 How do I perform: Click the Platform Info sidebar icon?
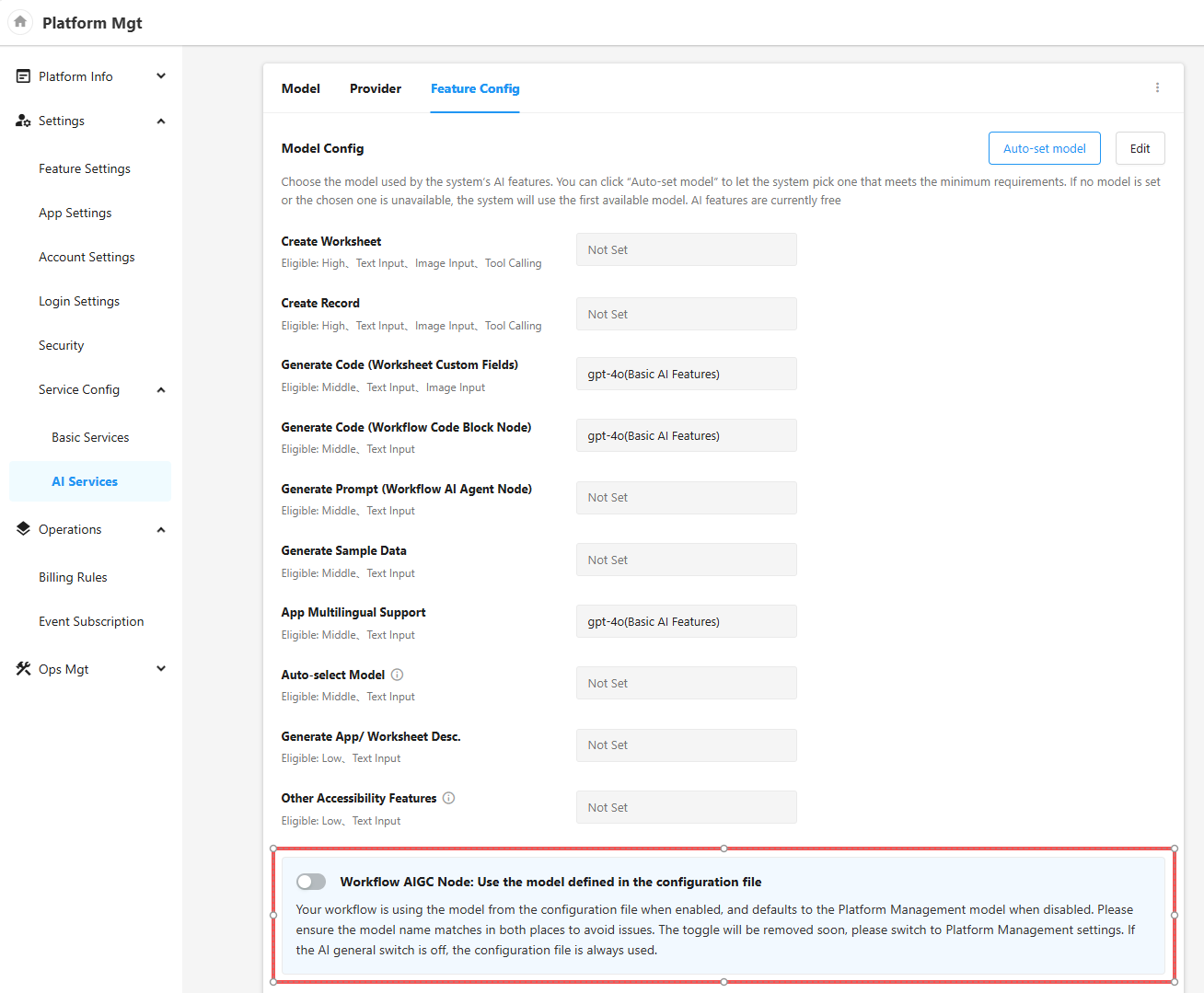coord(24,76)
